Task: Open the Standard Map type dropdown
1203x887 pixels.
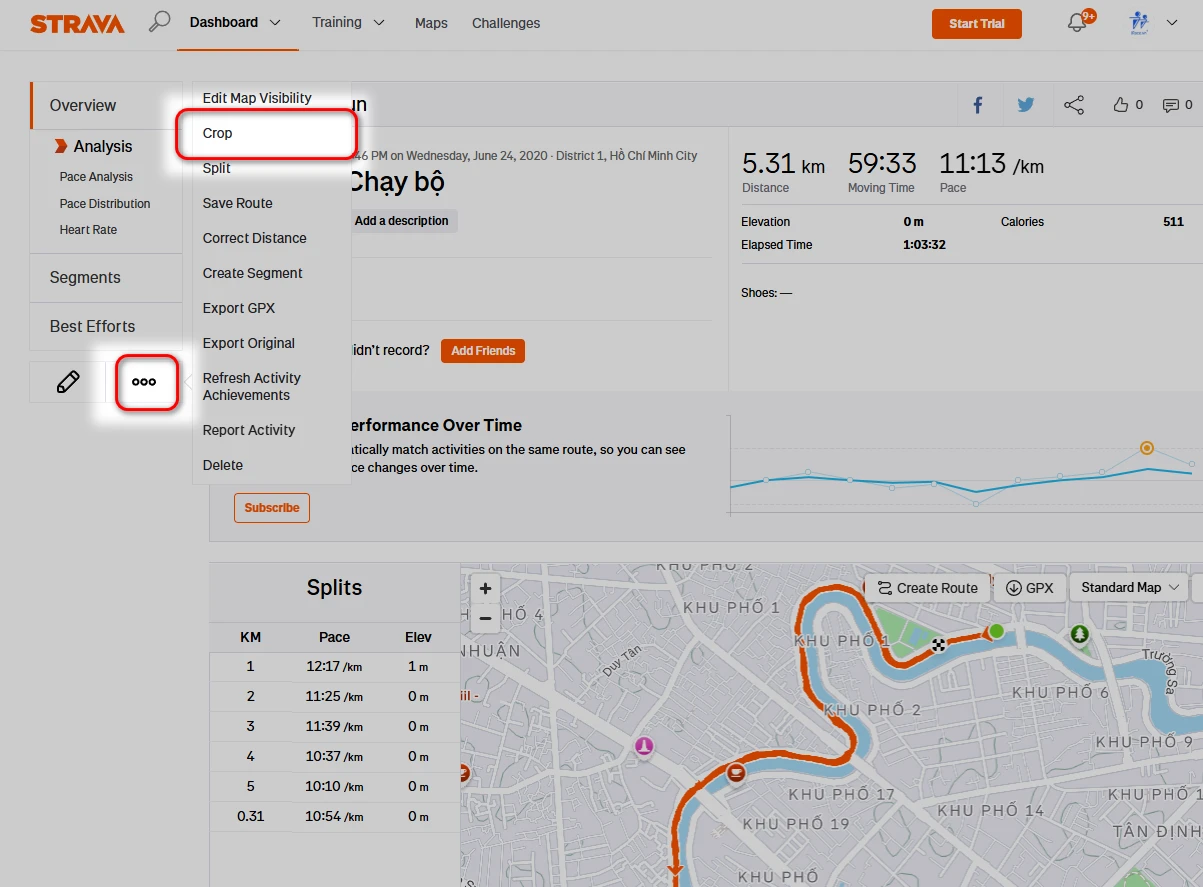Action: pos(1128,587)
